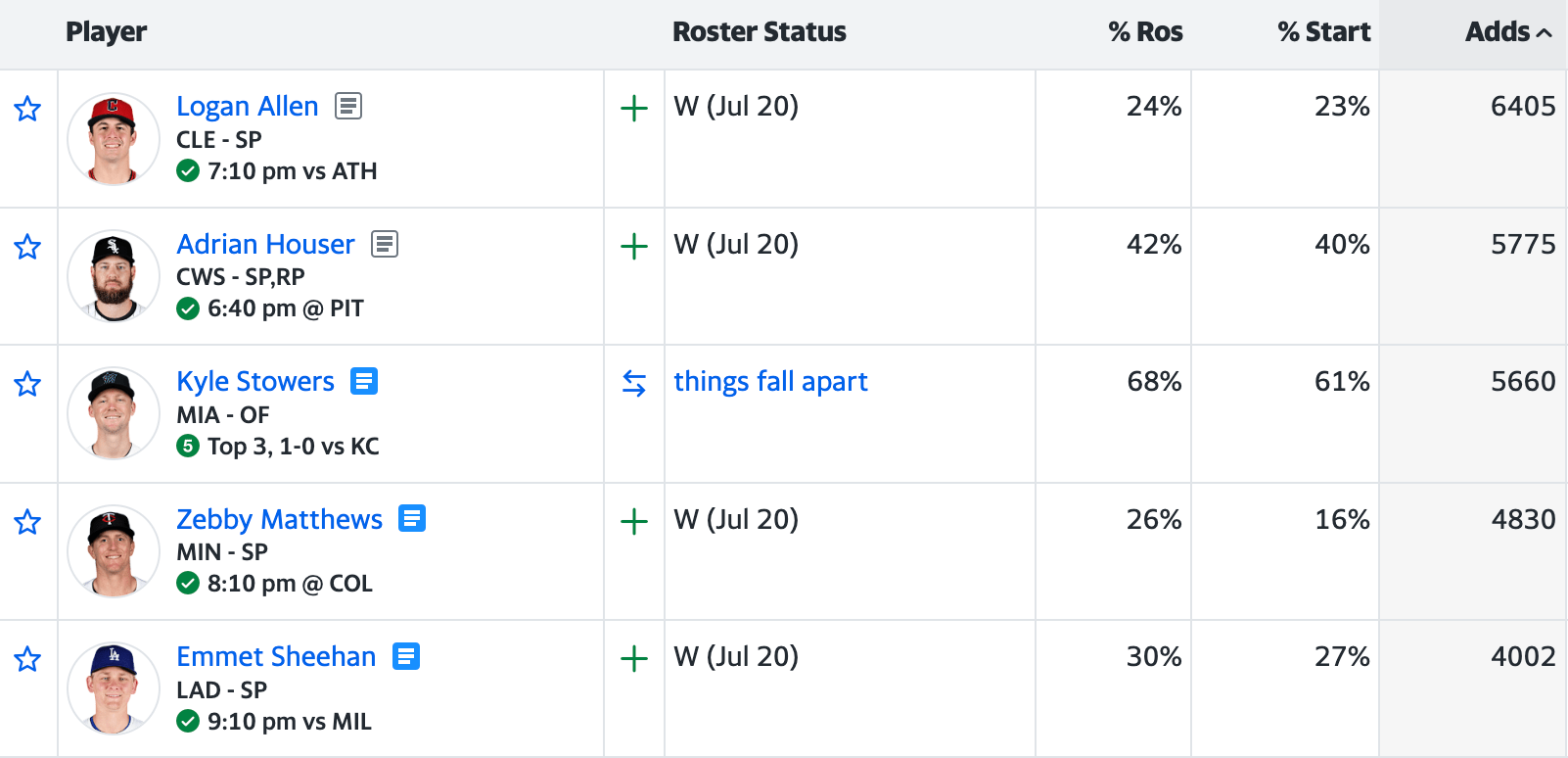The height and width of the screenshot is (758, 1568).
Task: Click the Player column header
Action: click(x=106, y=32)
